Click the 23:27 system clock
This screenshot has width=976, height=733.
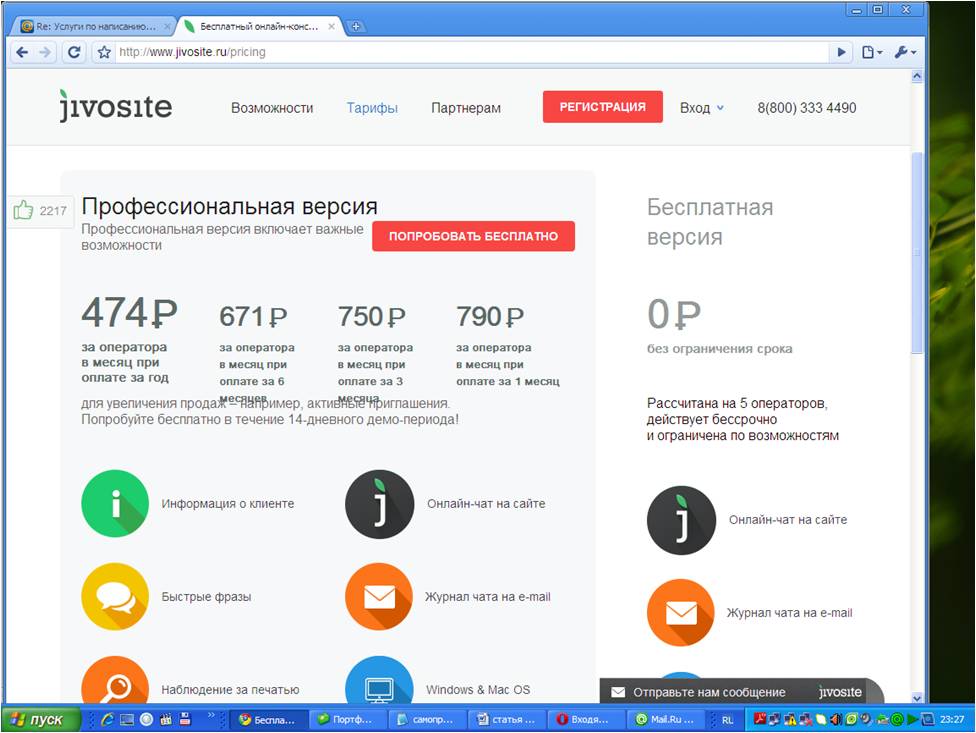click(x=952, y=719)
